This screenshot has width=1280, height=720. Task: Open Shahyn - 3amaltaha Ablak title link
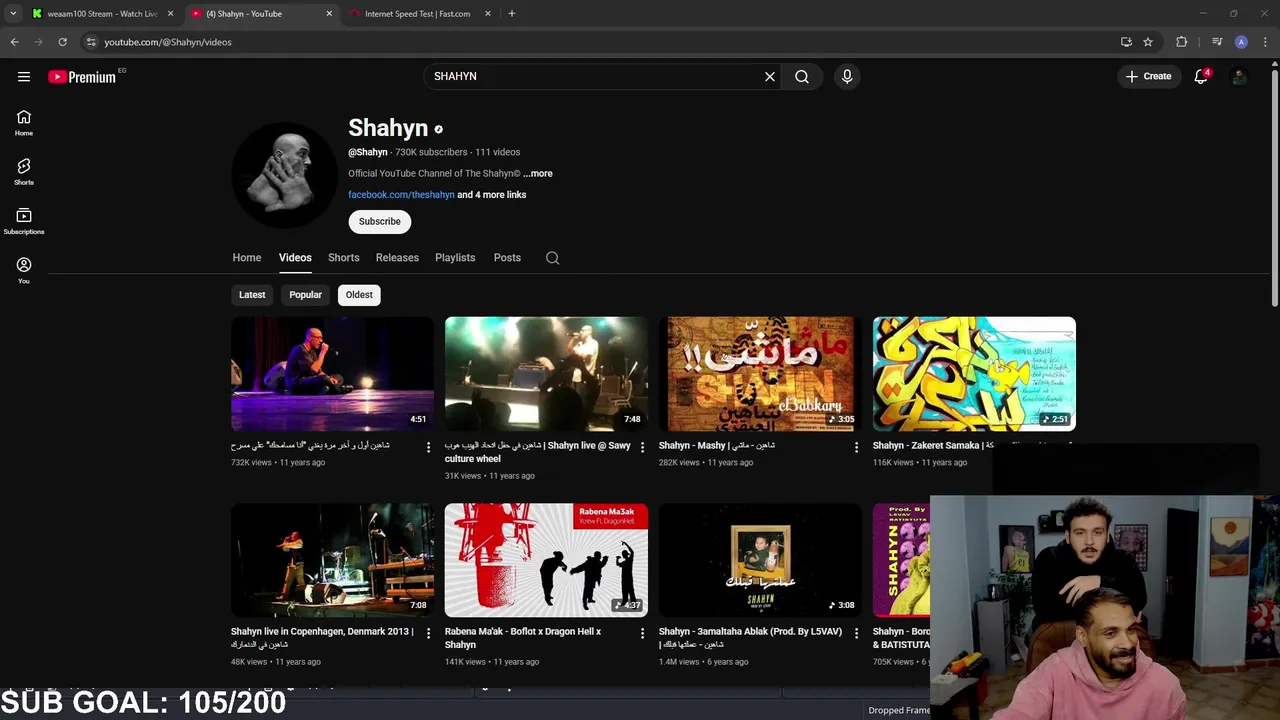[750, 638]
